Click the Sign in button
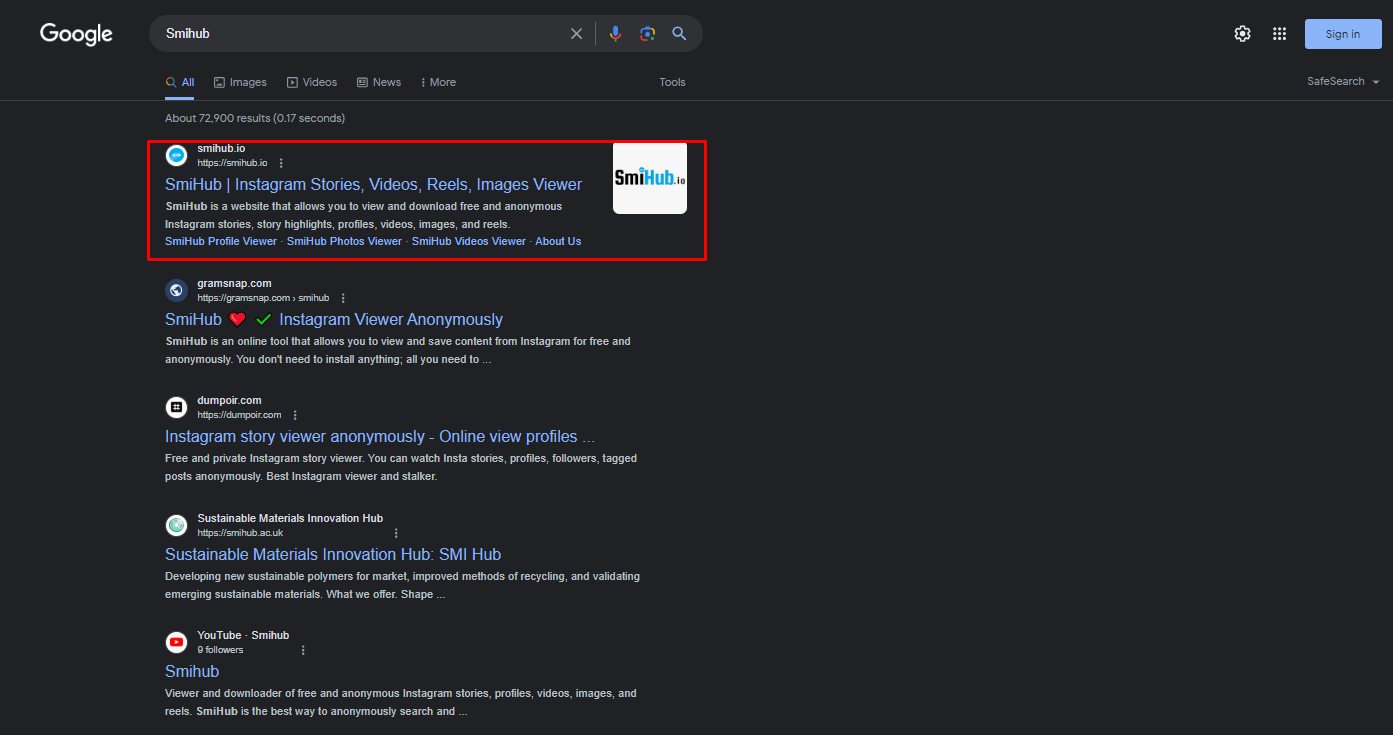 point(1342,34)
